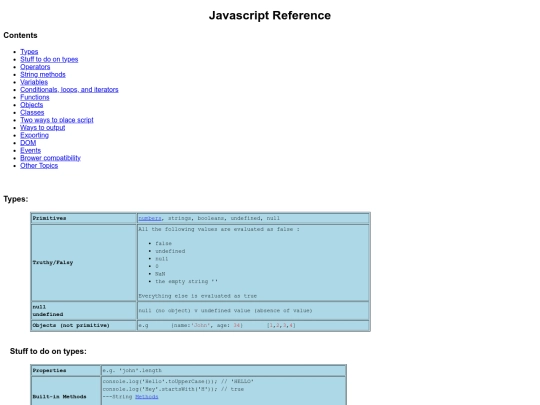The width and height of the screenshot is (540, 405).
Task: Select the Primitives table cell
Action: [x=84, y=218]
